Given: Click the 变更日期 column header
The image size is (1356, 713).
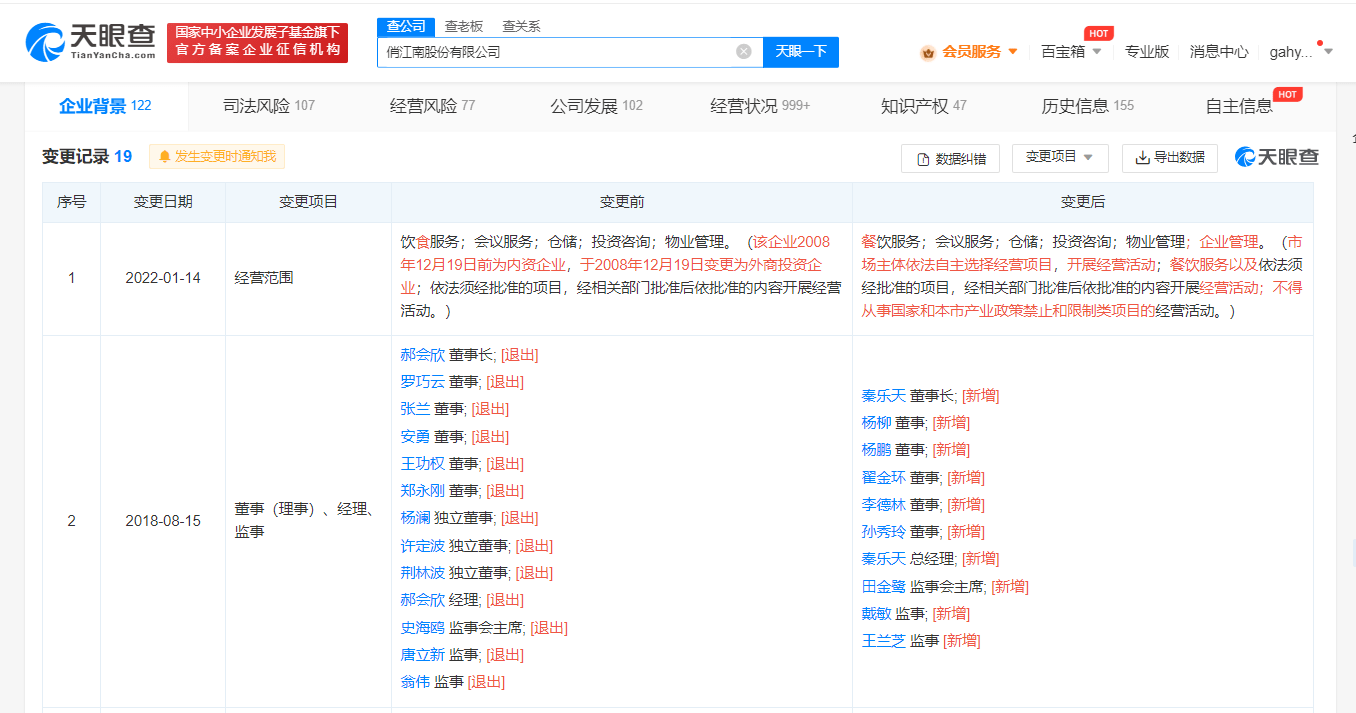Looking at the screenshot, I should pyautogui.click(x=163, y=202).
